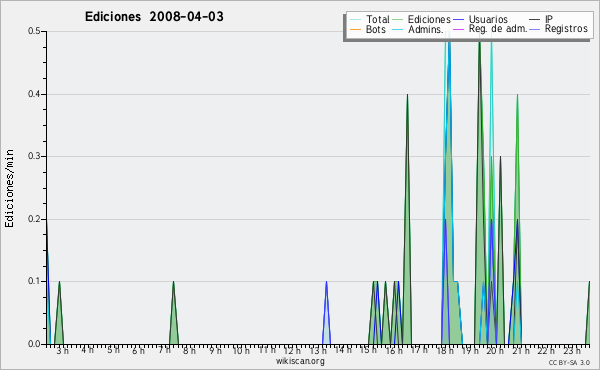Click the 0.5 y-axis tick label

pos(34,31)
